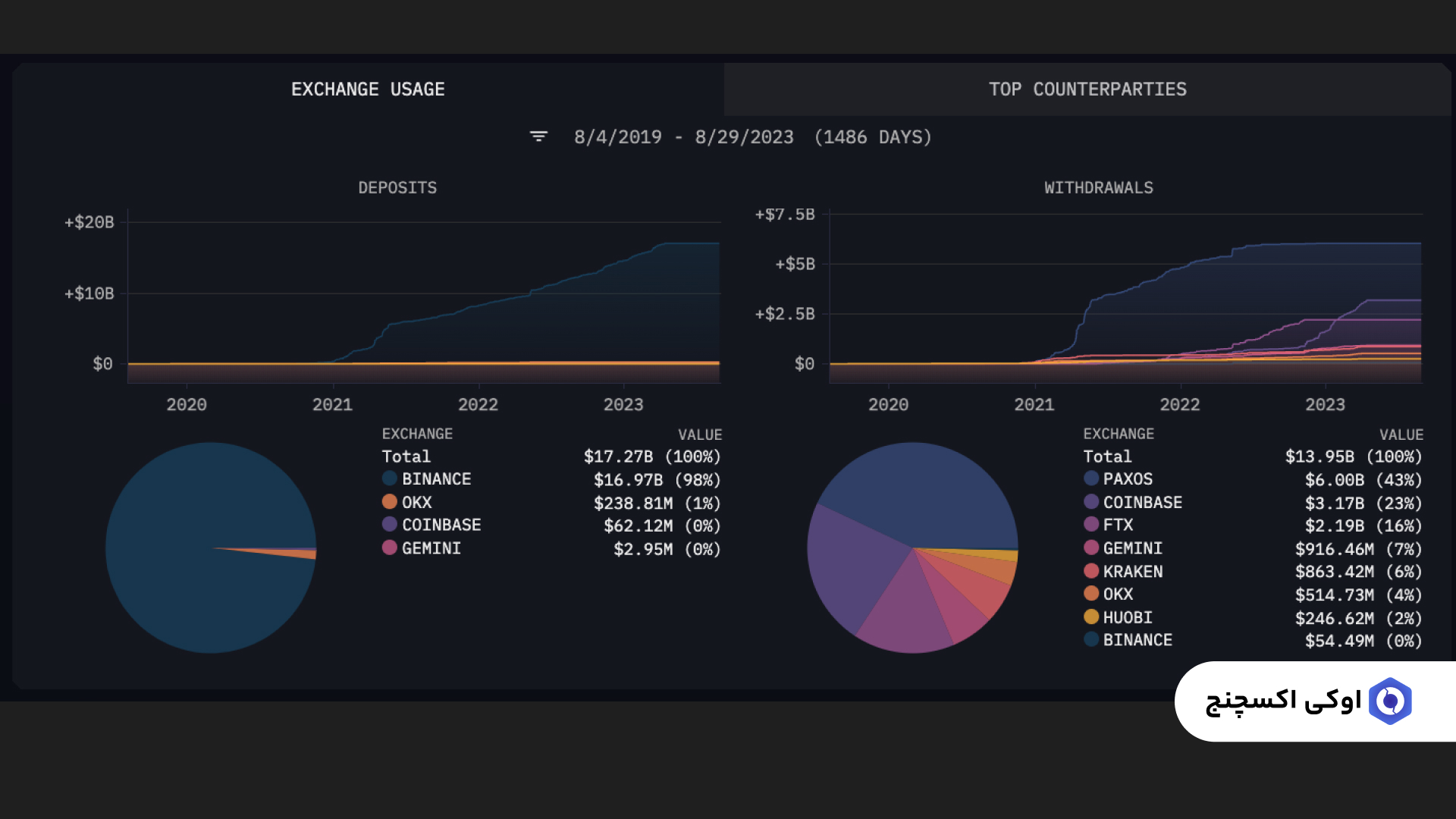1456x819 pixels.
Task: Click OKX orange dot in deposits legend
Action: (390, 502)
